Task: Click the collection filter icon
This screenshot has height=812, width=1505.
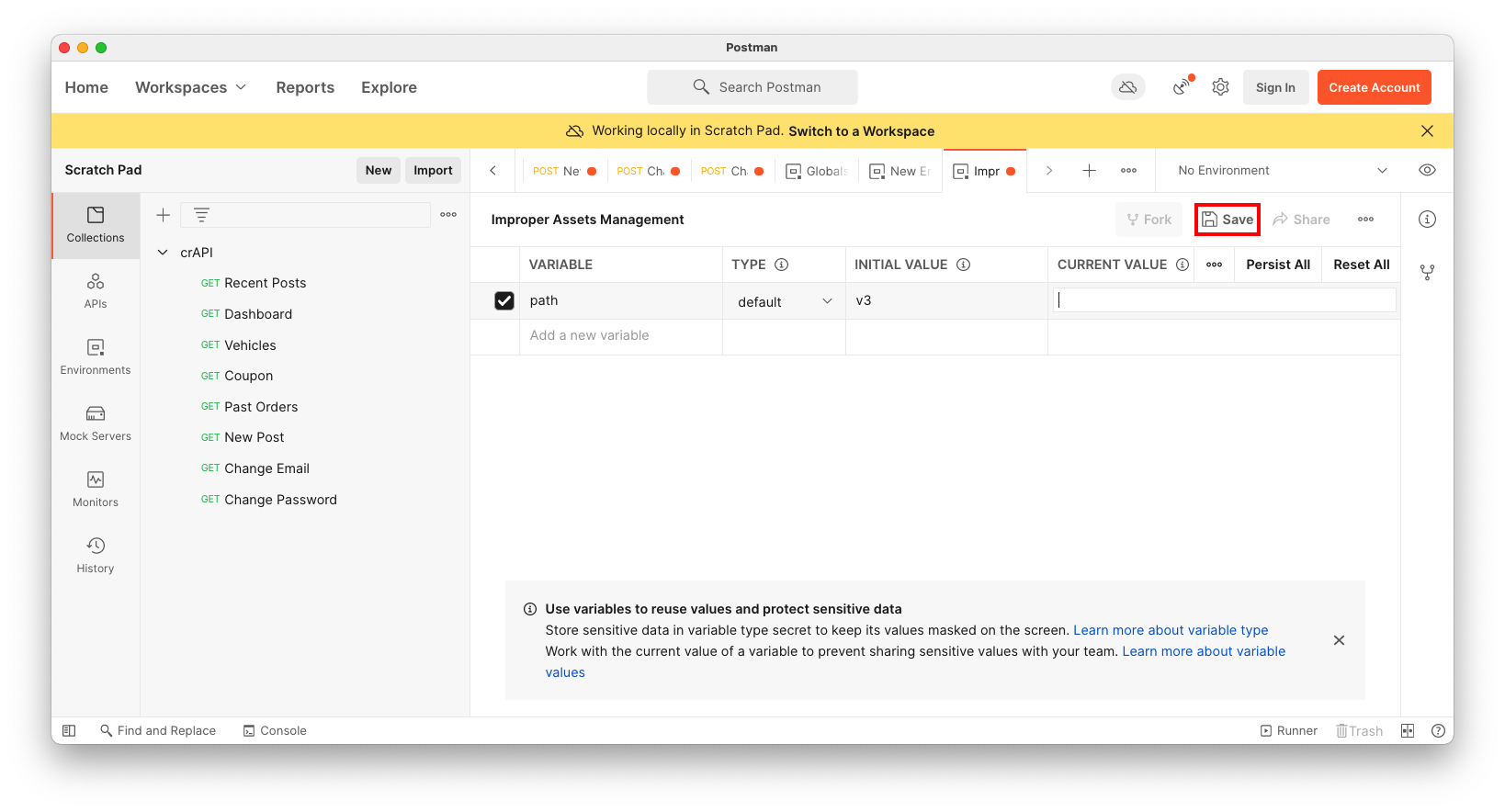Action: (x=201, y=215)
